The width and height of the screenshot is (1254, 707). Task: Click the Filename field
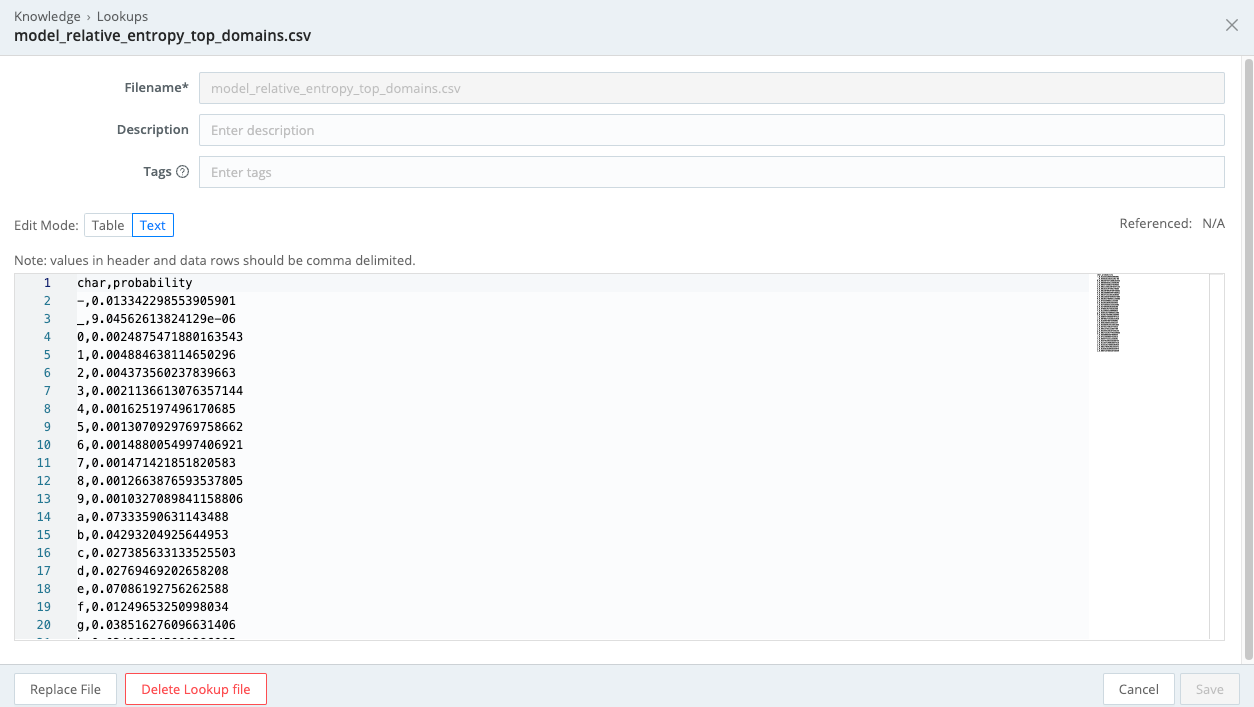tap(711, 88)
